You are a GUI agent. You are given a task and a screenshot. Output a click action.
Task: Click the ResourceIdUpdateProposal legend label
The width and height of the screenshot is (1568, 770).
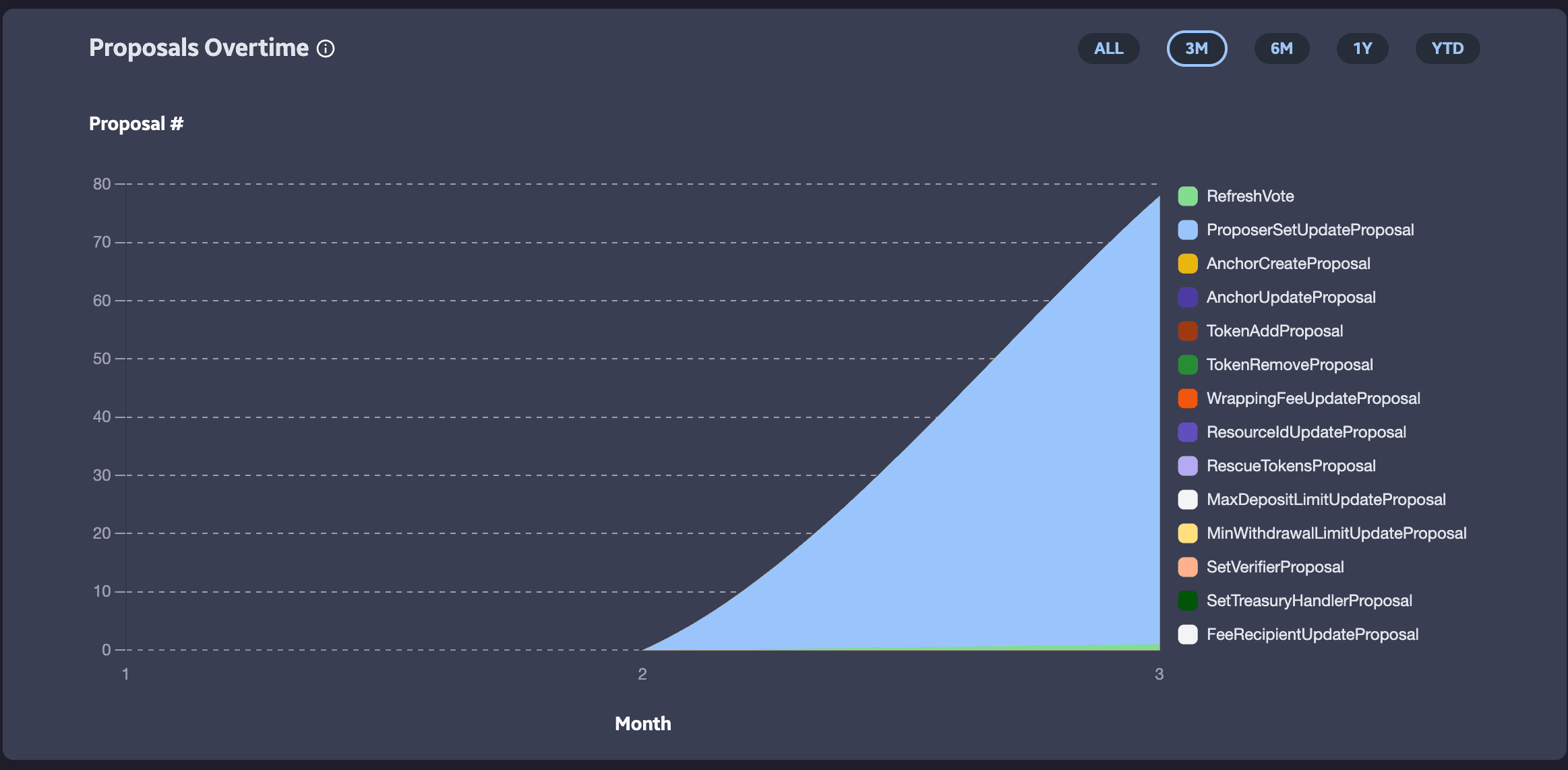coord(1306,432)
